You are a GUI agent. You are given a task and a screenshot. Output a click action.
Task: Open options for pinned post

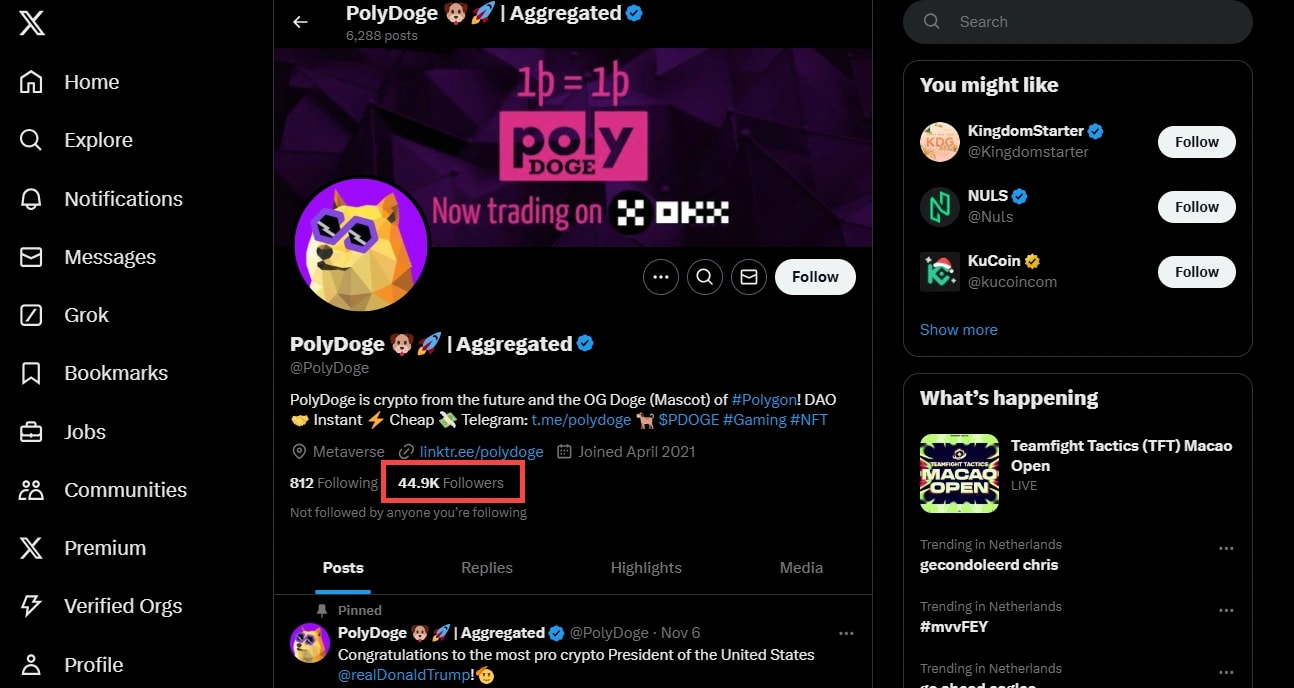846,633
